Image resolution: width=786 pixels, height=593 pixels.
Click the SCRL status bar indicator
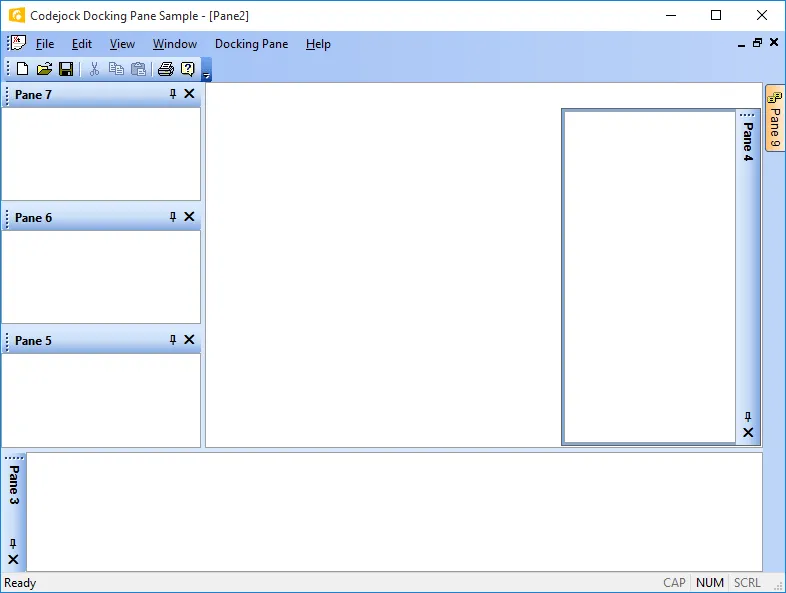(747, 582)
